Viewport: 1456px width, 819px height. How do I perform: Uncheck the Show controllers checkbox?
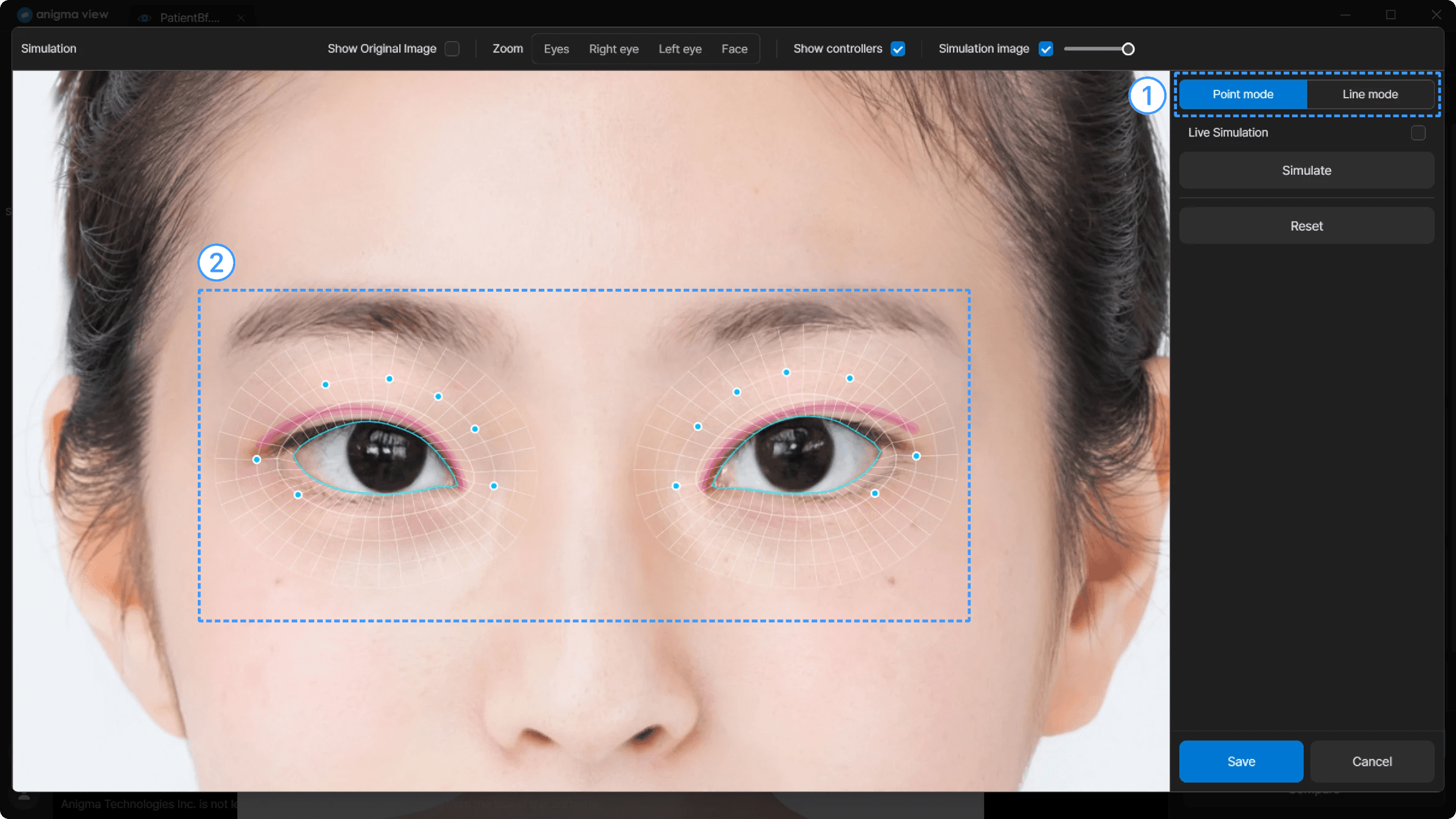(898, 49)
